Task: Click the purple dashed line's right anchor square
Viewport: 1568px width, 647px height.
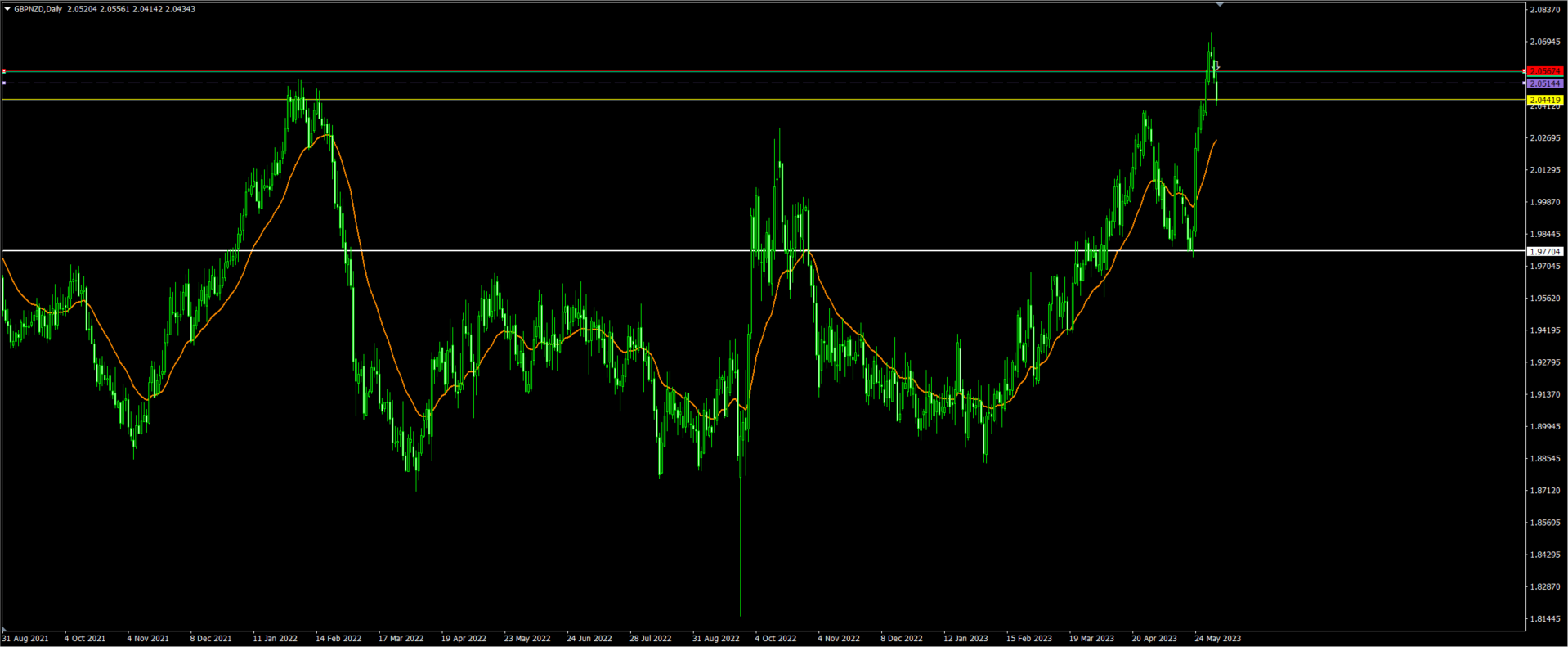Action: click(1525, 83)
